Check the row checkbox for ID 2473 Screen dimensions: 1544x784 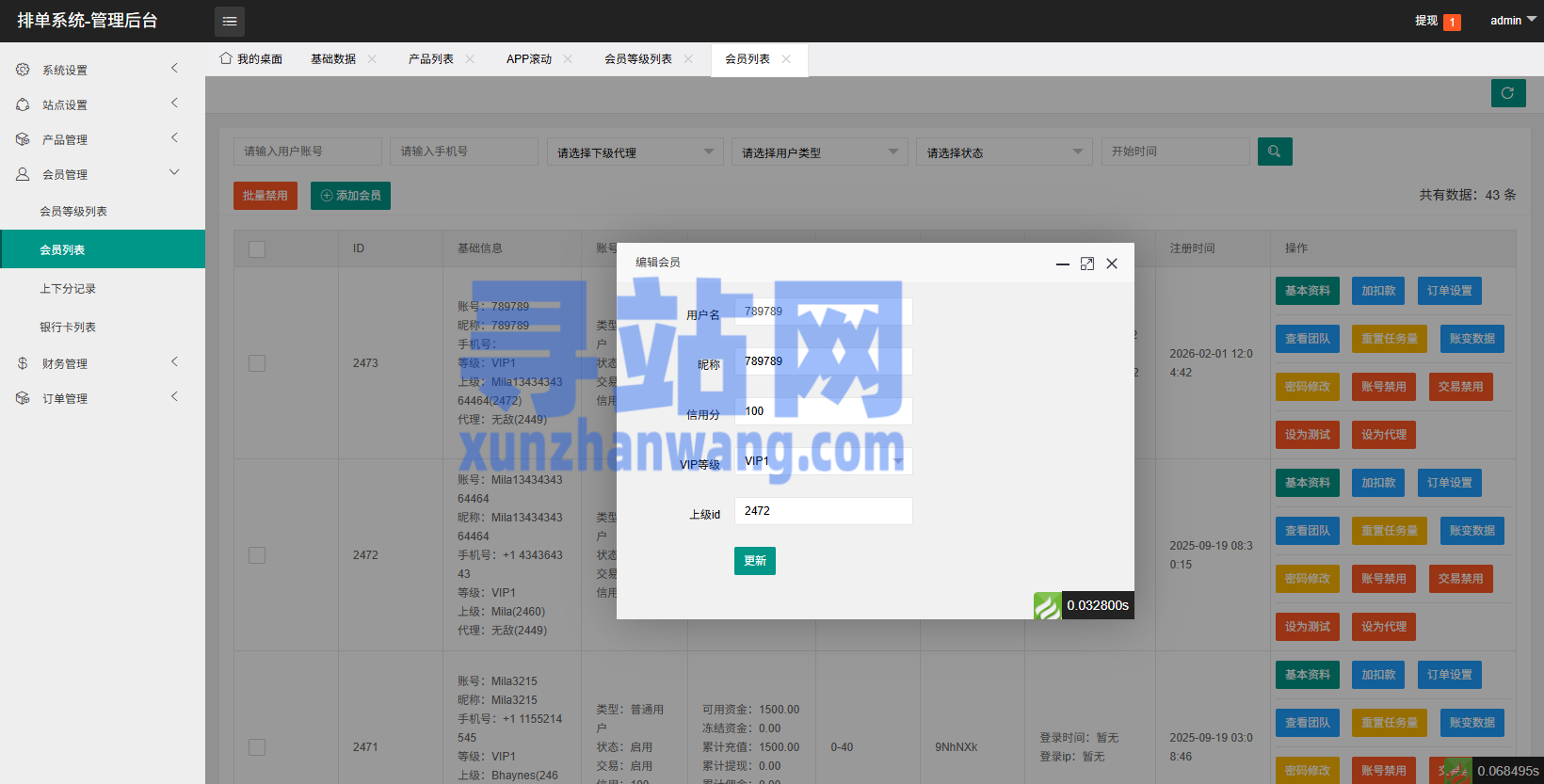coord(257,363)
